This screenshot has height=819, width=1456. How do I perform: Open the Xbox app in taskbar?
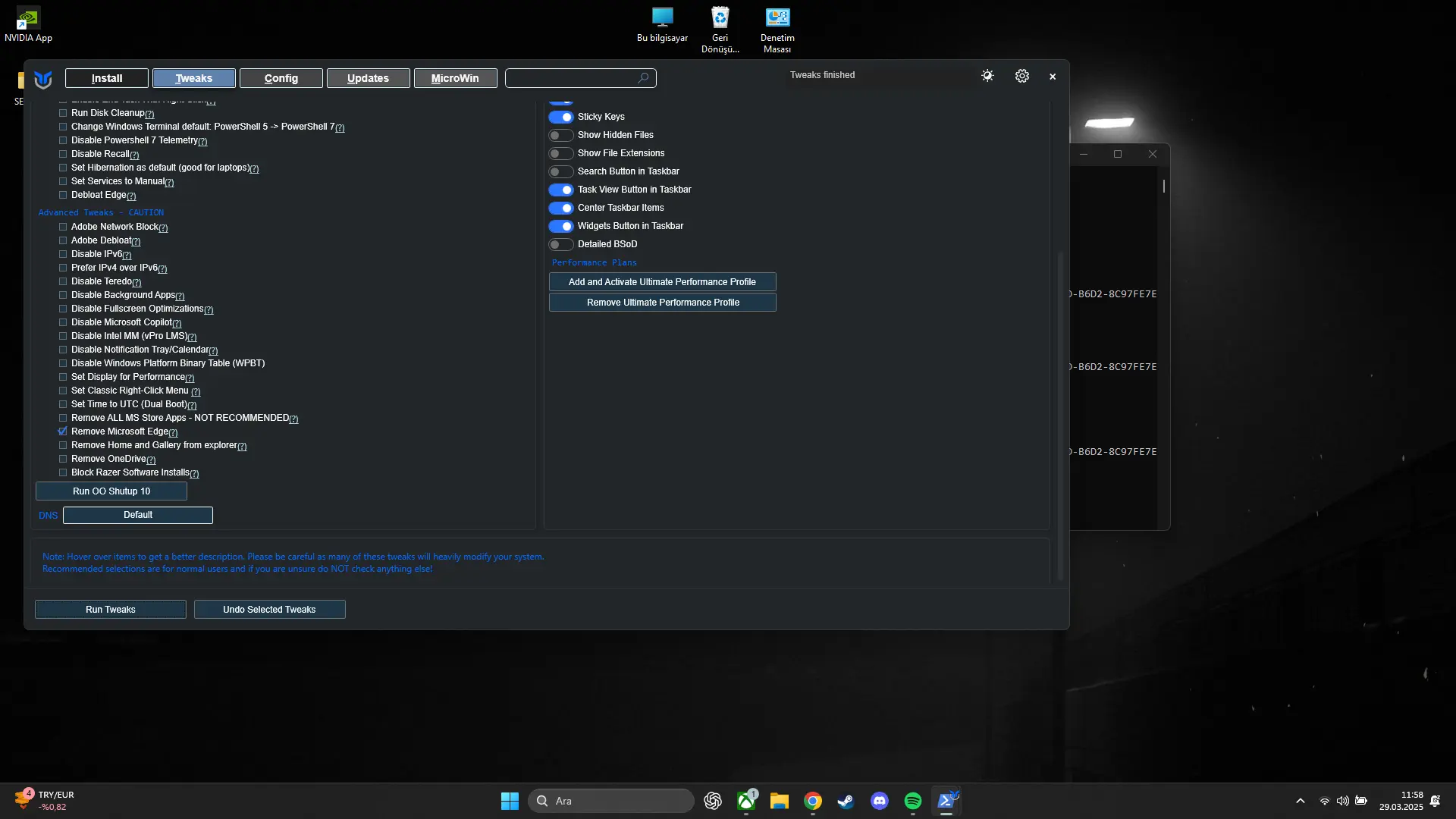746,801
